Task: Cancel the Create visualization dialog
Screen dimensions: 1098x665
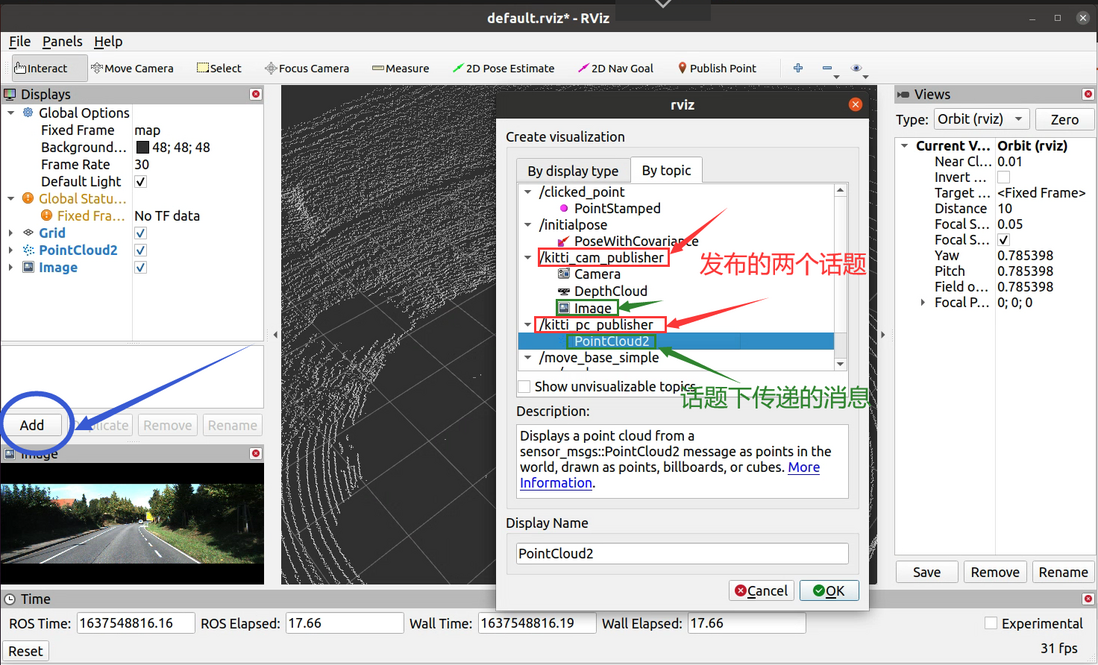Action: (x=761, y=591)
